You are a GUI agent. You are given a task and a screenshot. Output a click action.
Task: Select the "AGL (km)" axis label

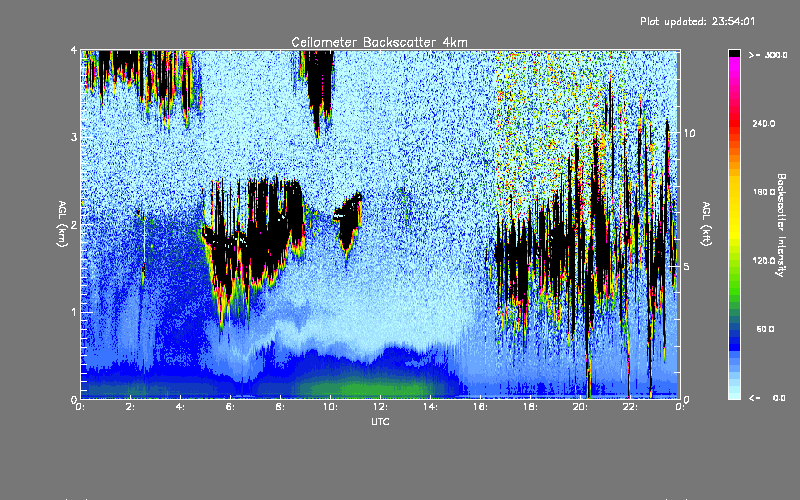[62, 224]
